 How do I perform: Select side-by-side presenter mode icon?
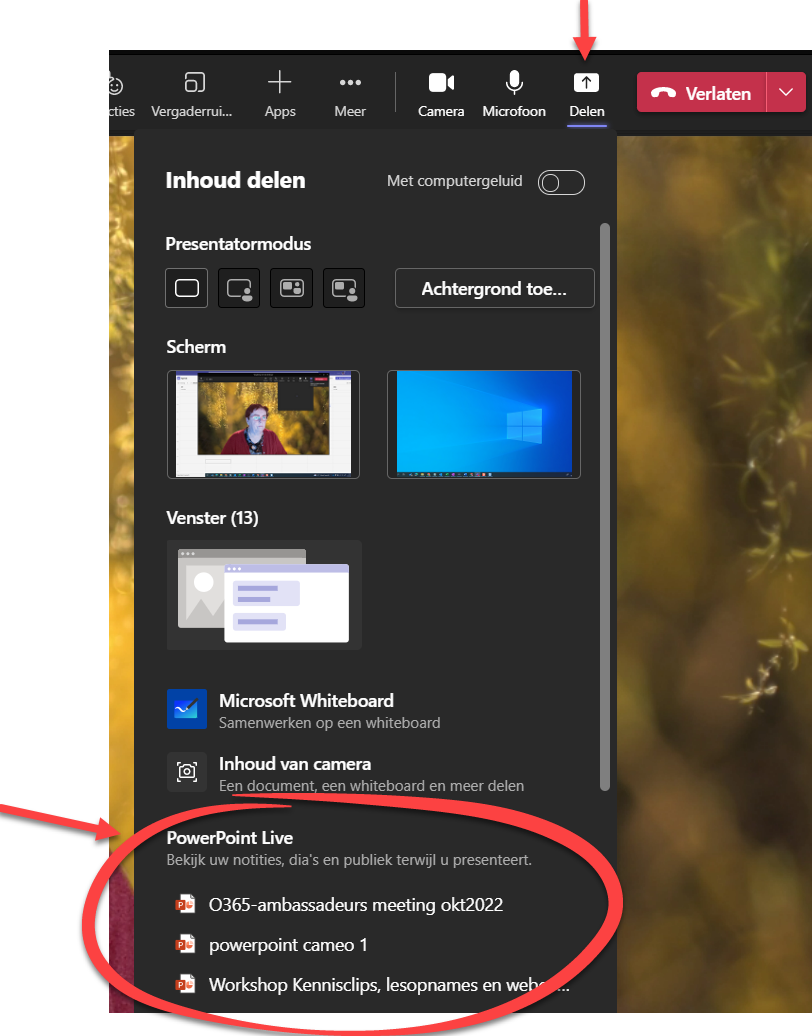click(291, 288)
